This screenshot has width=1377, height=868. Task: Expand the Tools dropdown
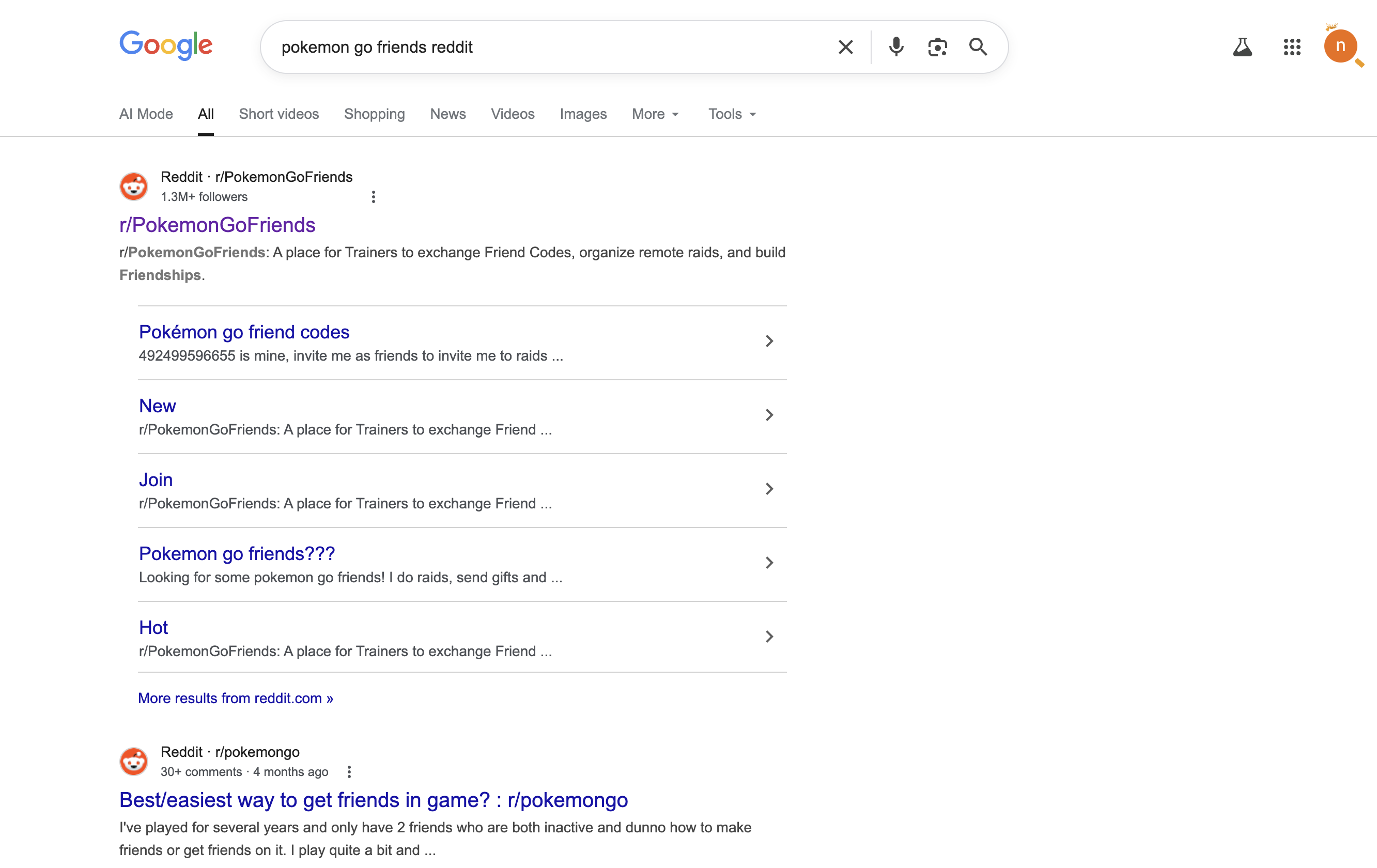(x=733, y=114)
